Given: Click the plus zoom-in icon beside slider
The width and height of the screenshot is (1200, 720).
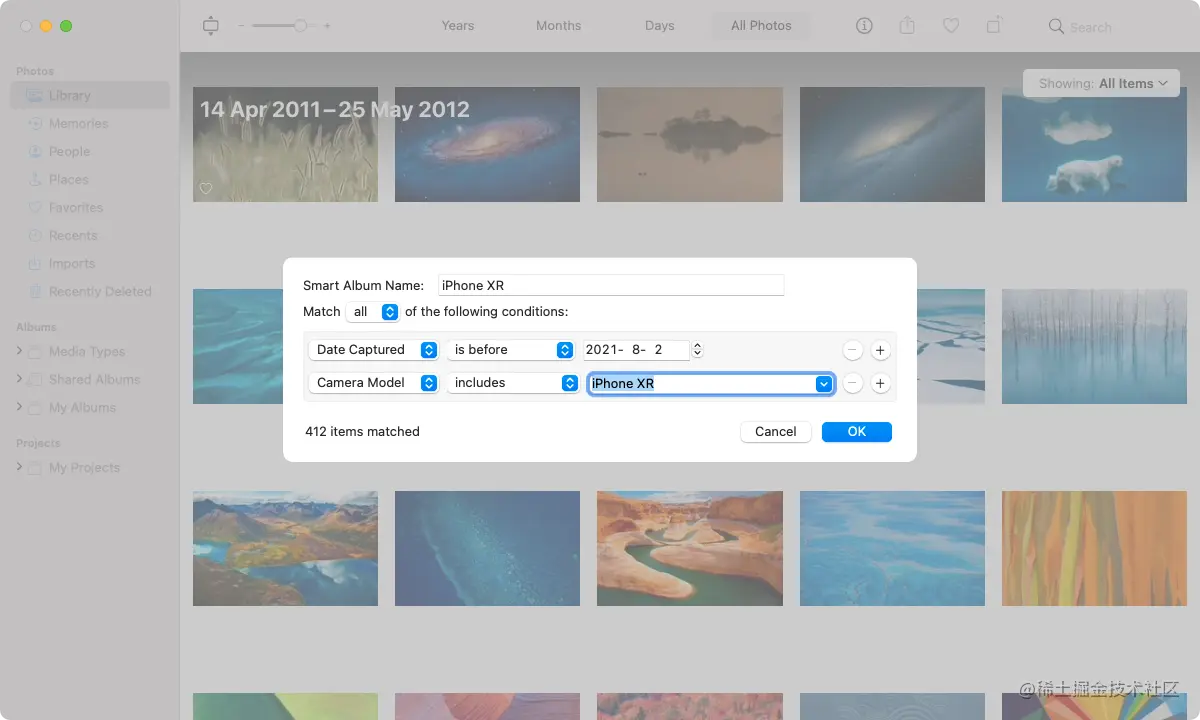Looking at the screenshot, I should click(x=327, y=26).
